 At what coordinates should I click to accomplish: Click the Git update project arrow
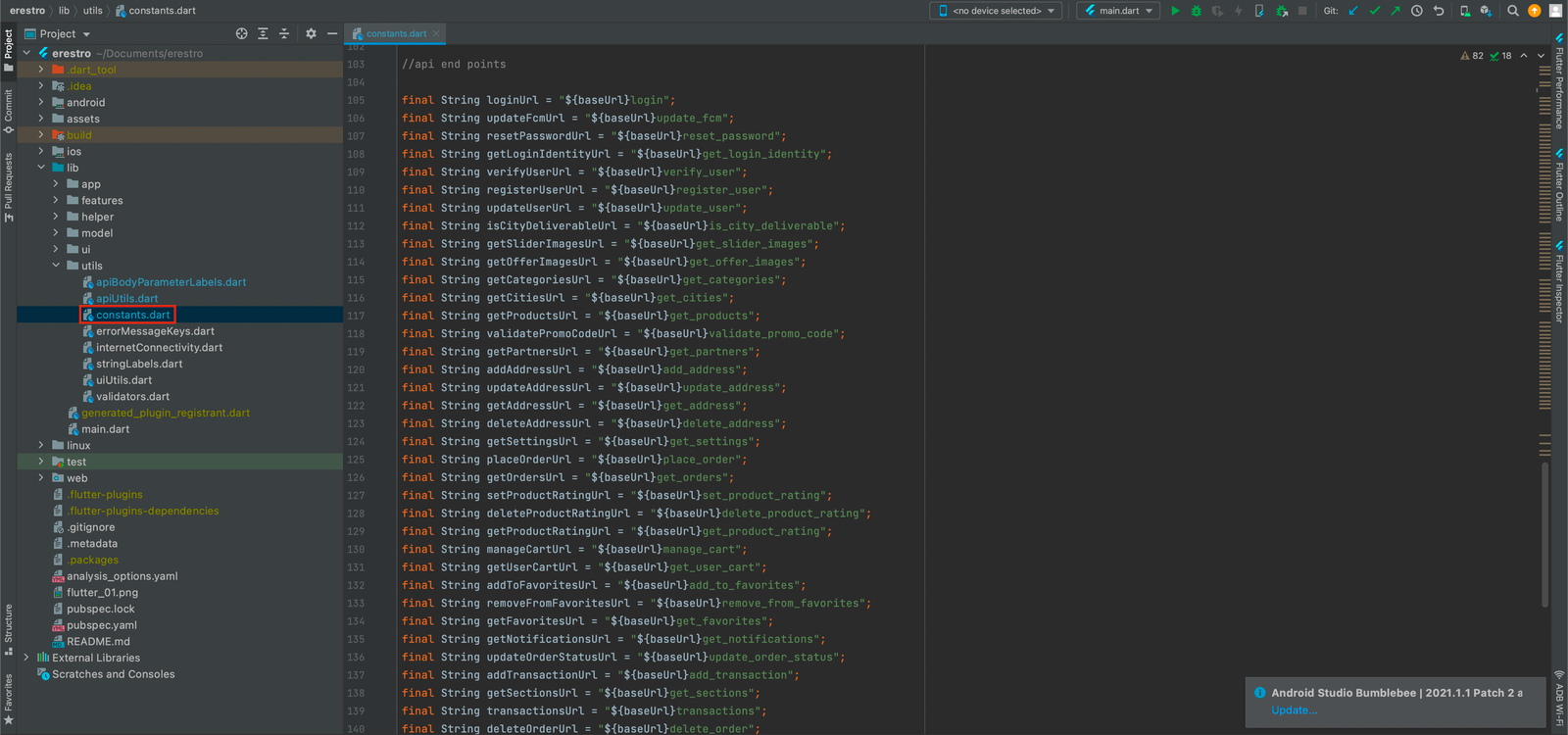click(1353, 11)
